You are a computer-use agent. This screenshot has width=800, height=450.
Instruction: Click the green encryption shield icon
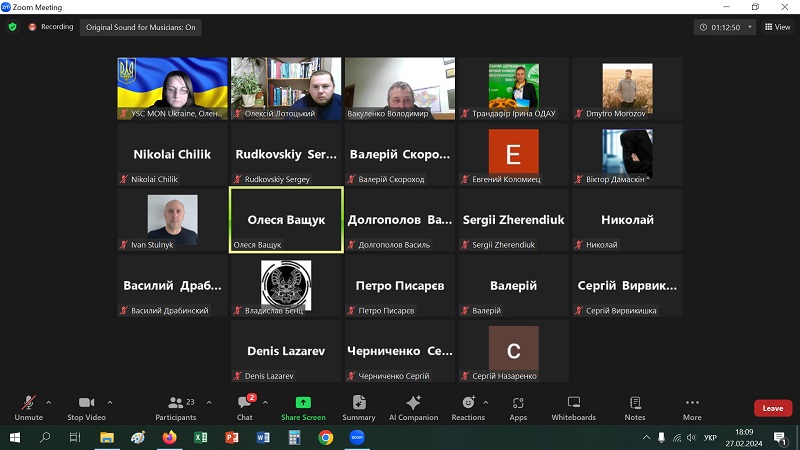pos(13,27)
